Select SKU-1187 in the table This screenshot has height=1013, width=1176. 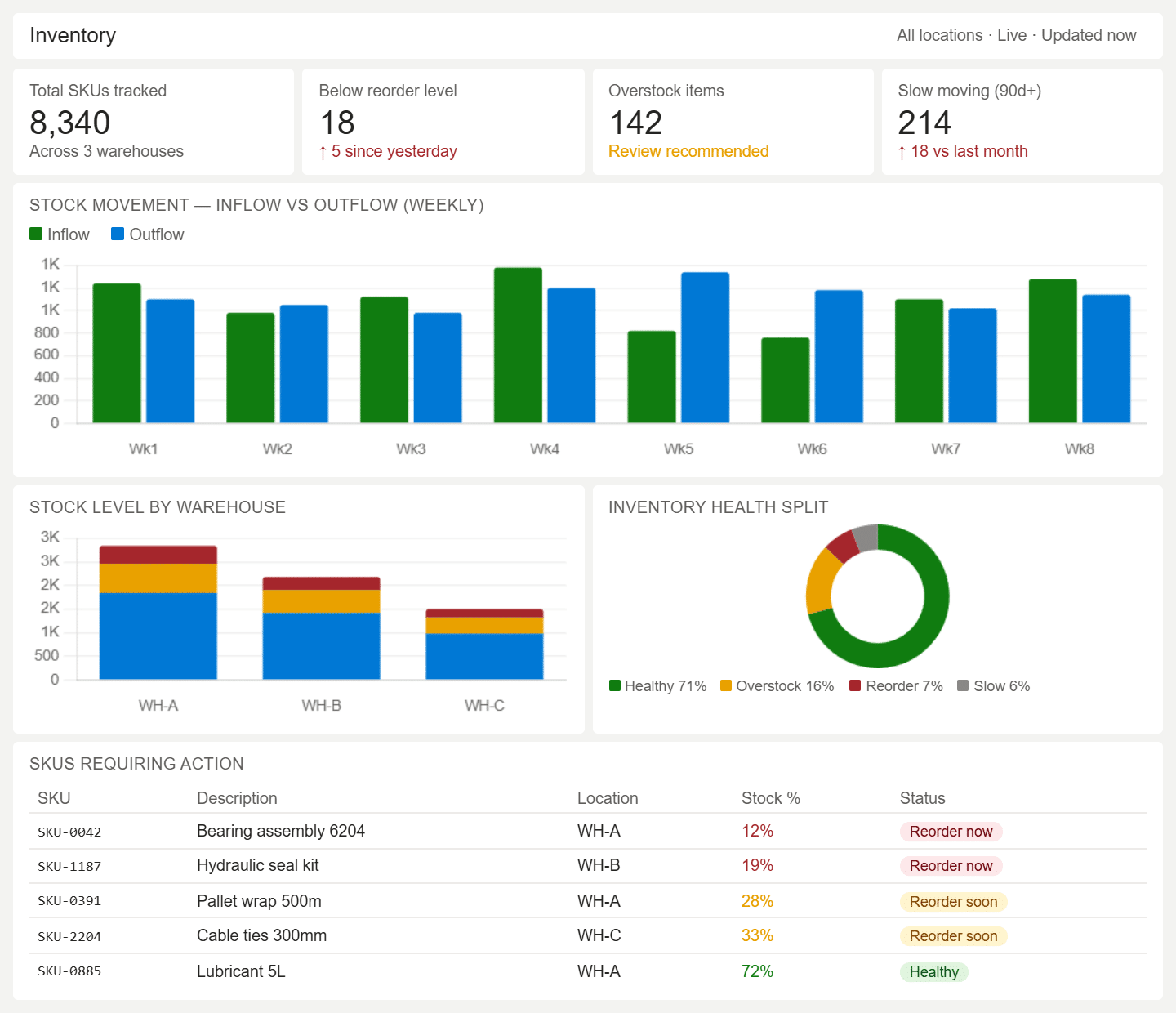point(69,866)
